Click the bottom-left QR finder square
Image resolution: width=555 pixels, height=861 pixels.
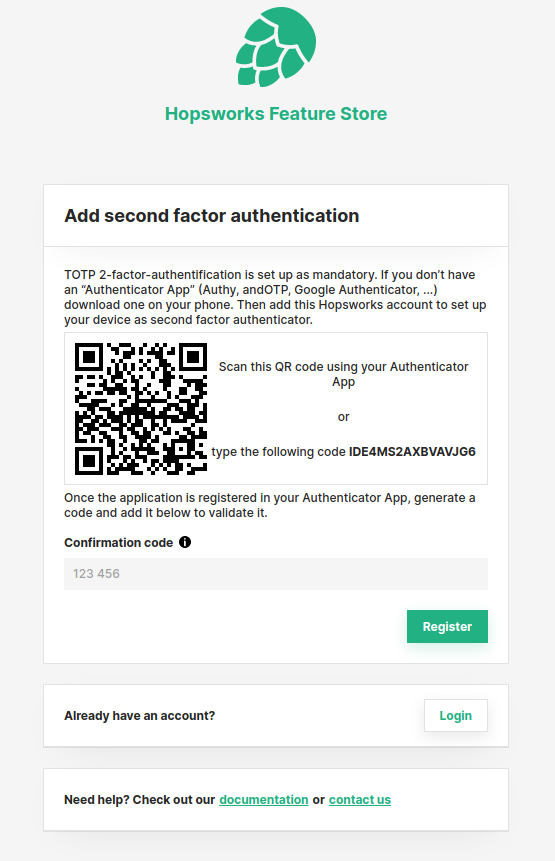click(89, 461)
